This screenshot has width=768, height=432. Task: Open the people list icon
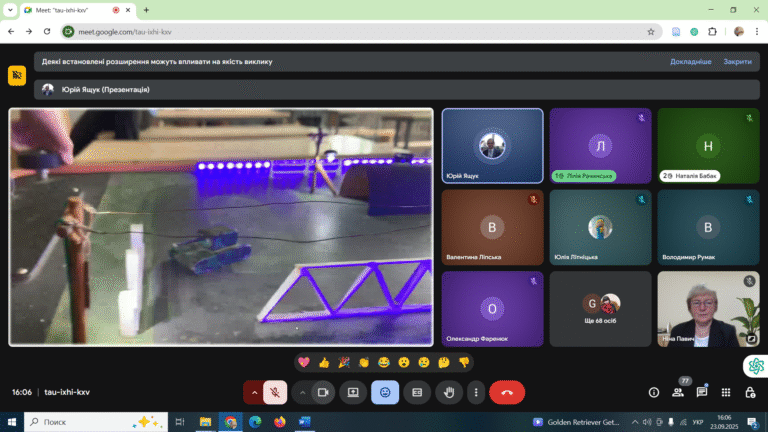(x=678, y=392)
